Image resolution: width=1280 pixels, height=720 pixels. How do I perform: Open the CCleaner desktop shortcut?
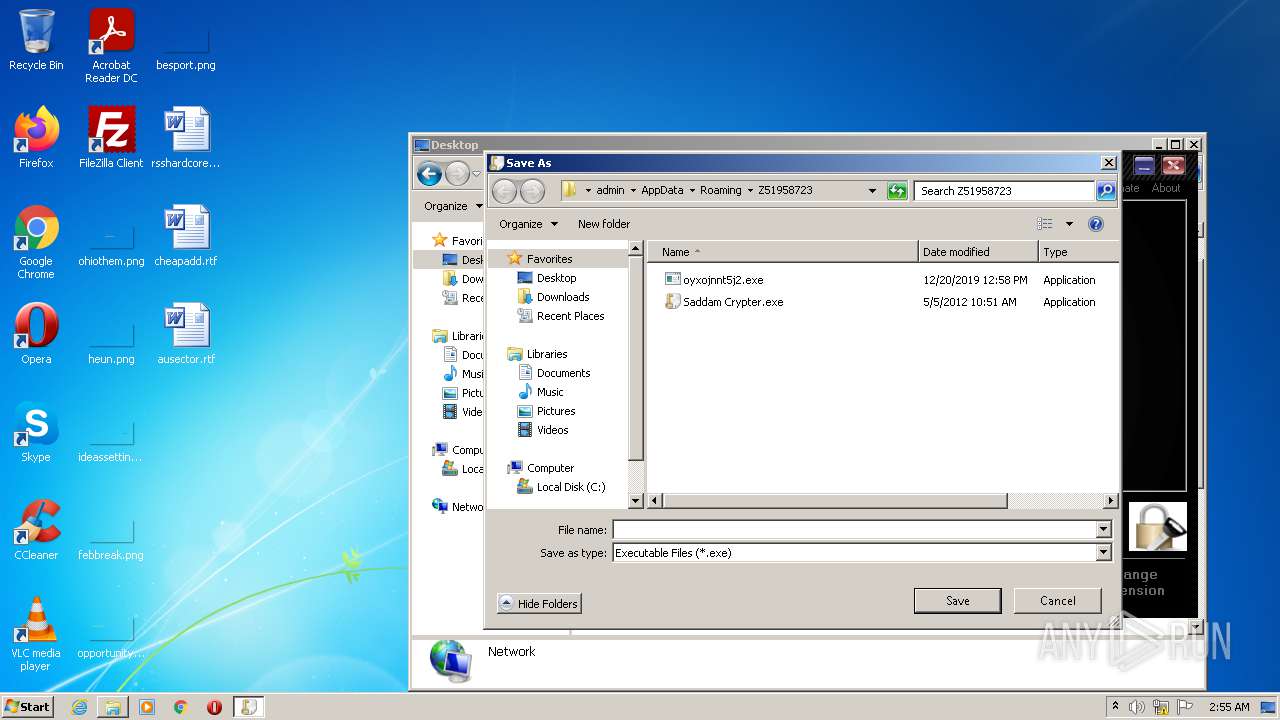tap(36, 530)
